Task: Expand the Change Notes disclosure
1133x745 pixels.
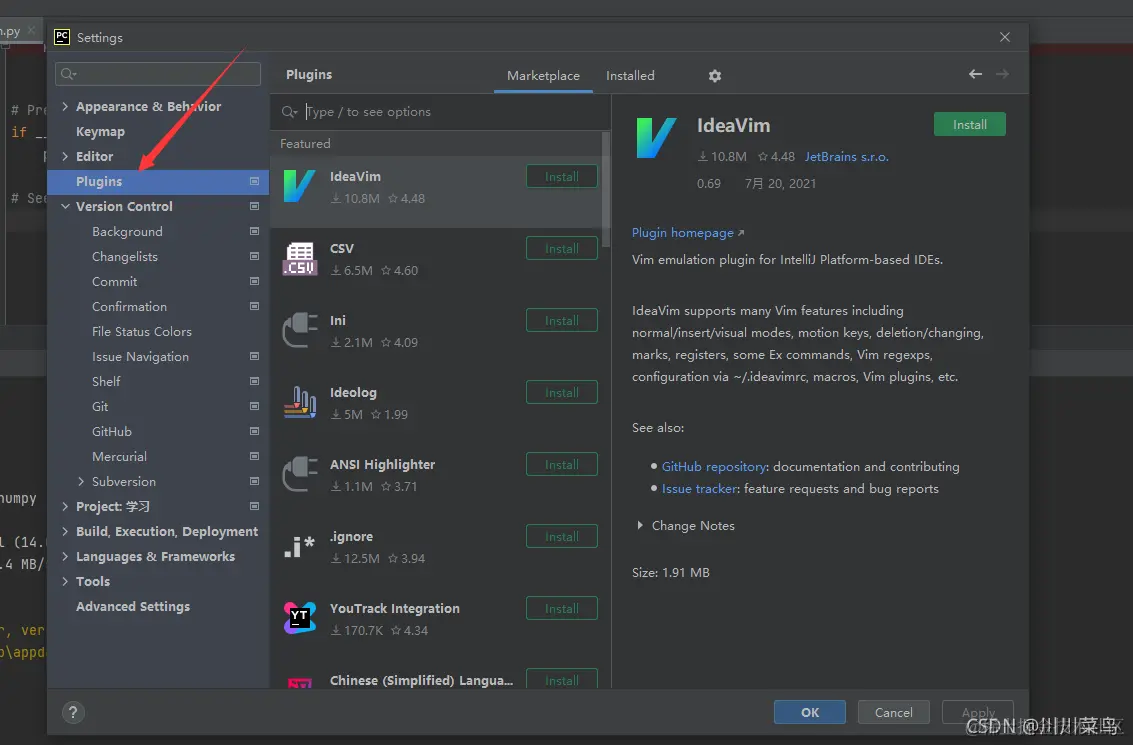Action: (x=640, y=525)
